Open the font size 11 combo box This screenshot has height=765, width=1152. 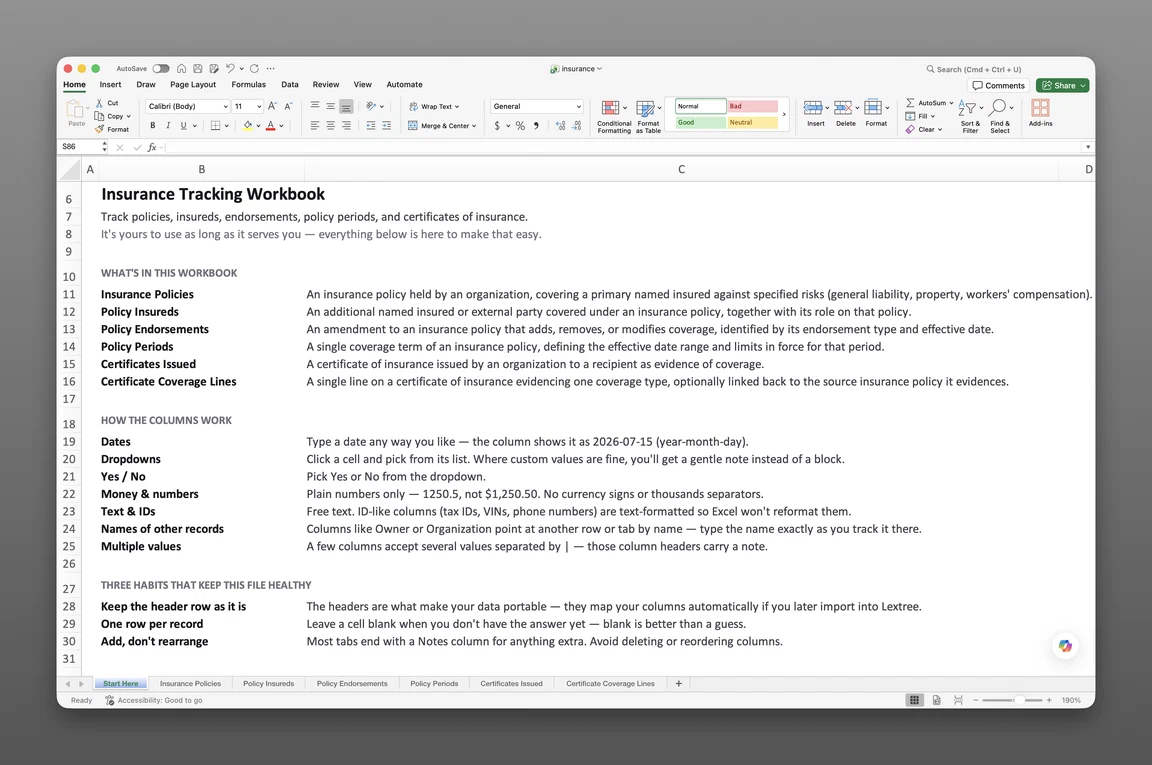248,107
